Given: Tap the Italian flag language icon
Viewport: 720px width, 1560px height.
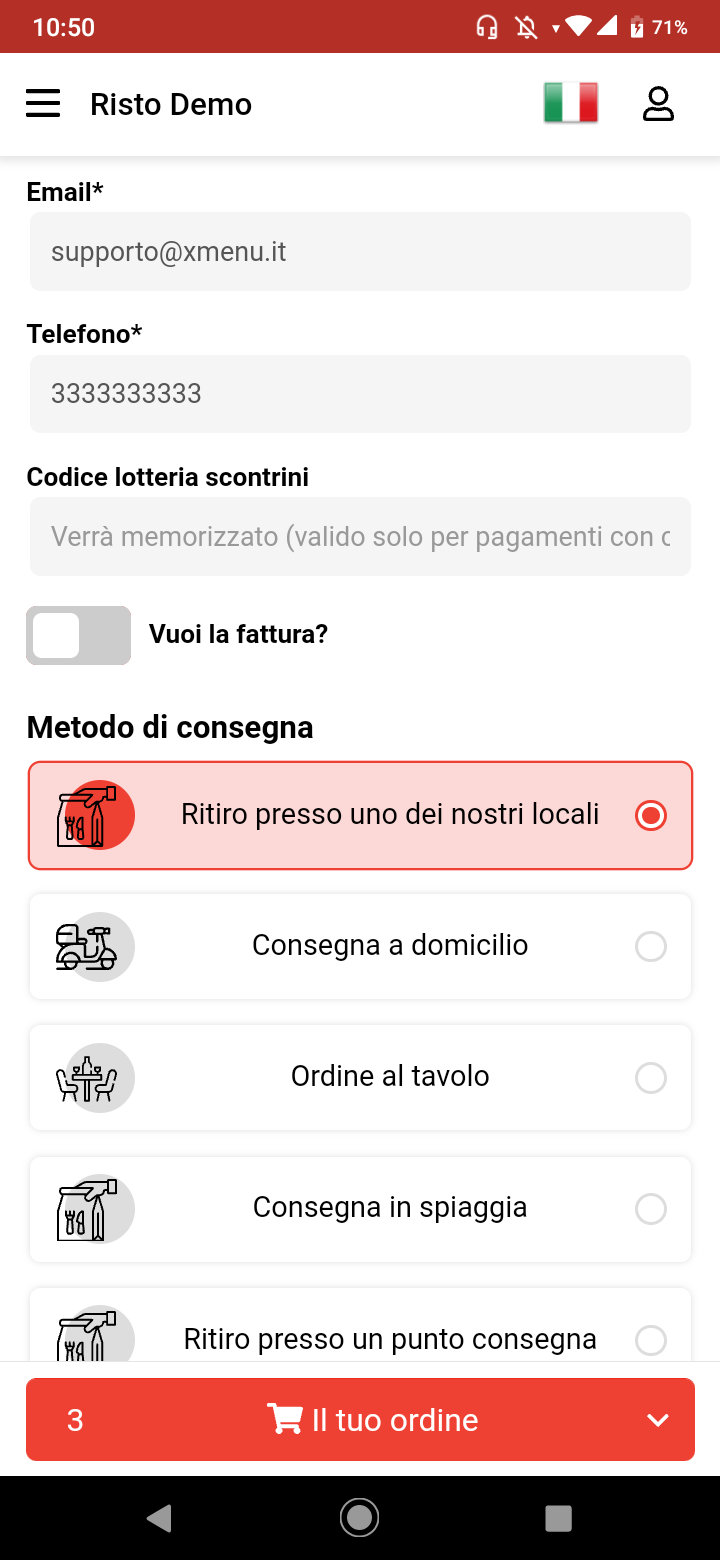Looking at the screenshot, I should tap(571, 104).
